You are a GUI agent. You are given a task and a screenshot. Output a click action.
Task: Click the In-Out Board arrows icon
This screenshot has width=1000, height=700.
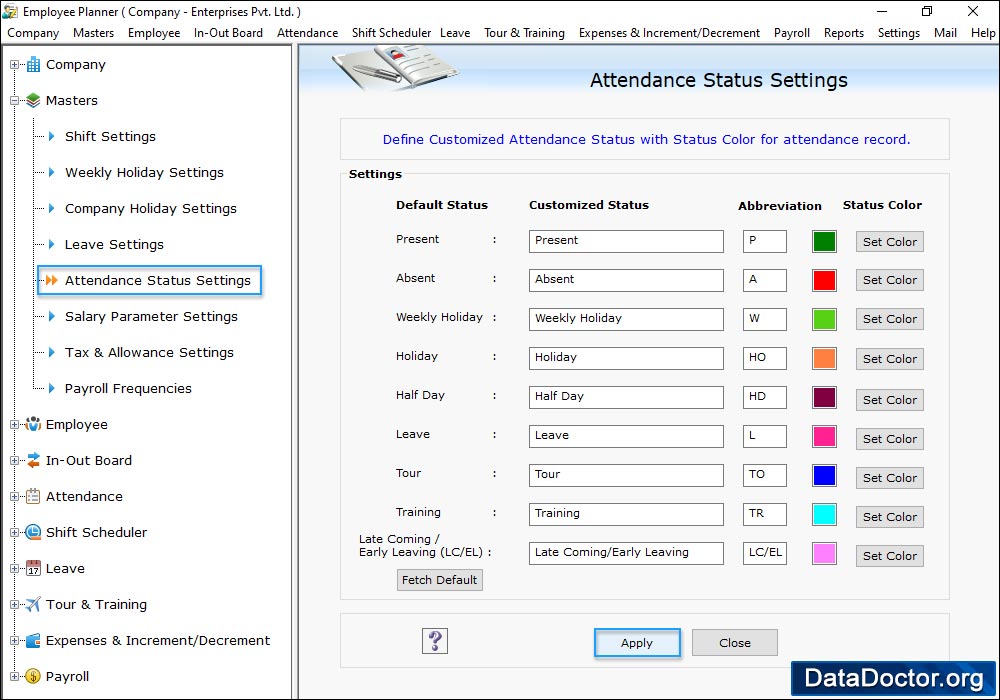pos(33,460)
